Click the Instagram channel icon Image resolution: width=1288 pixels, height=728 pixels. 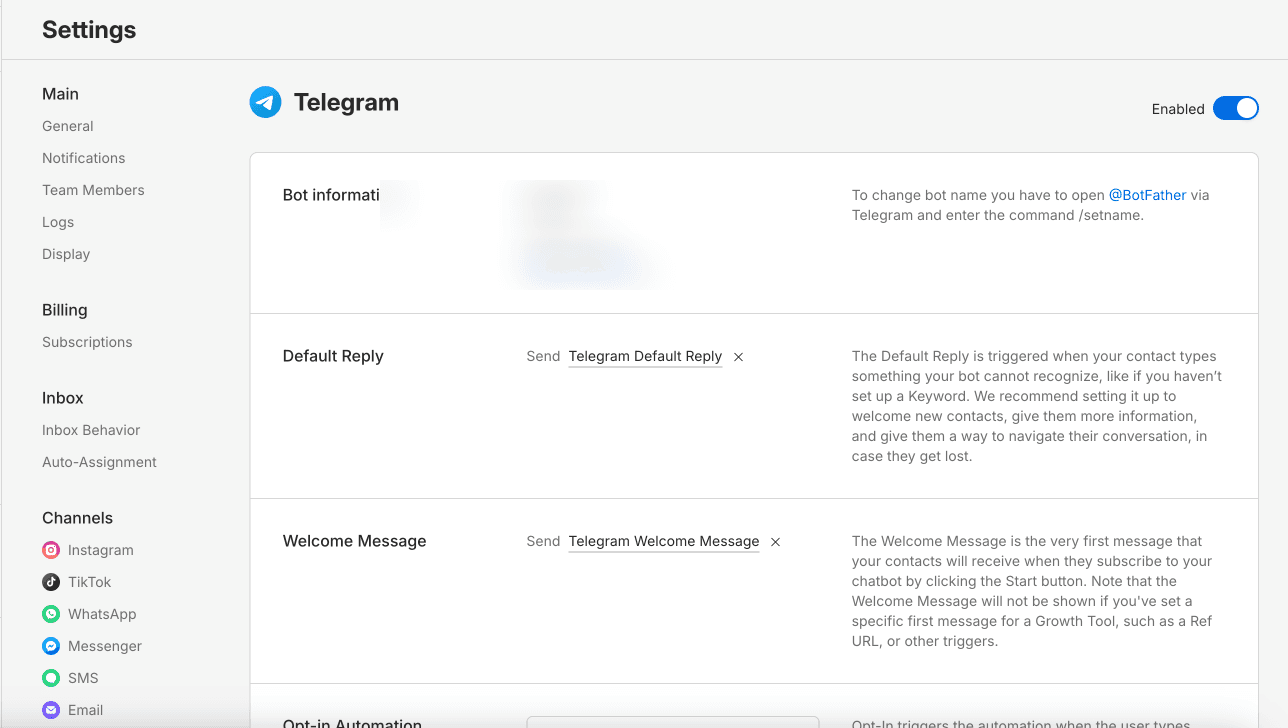(x=51, y=550)
